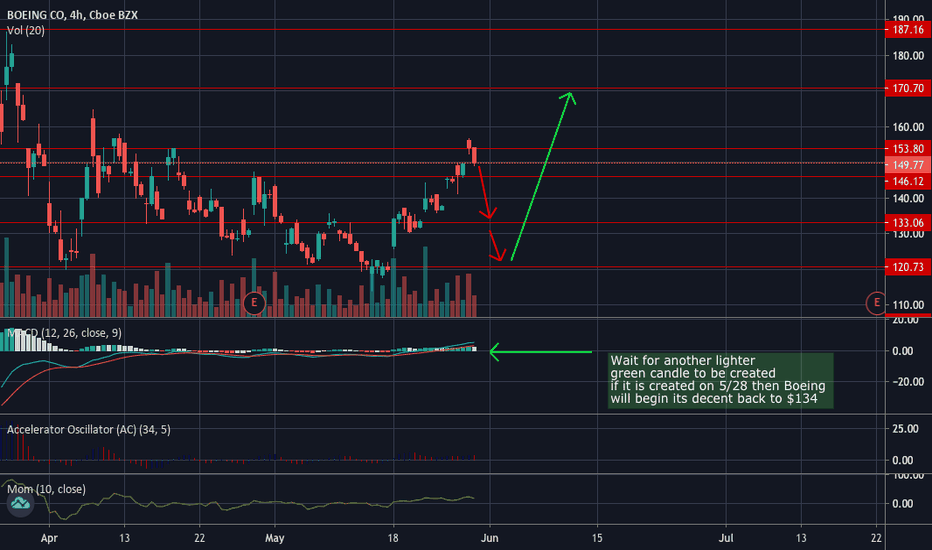Click the earnings 'E' marker near May
The image size is (932, 550).
(254, 303)
